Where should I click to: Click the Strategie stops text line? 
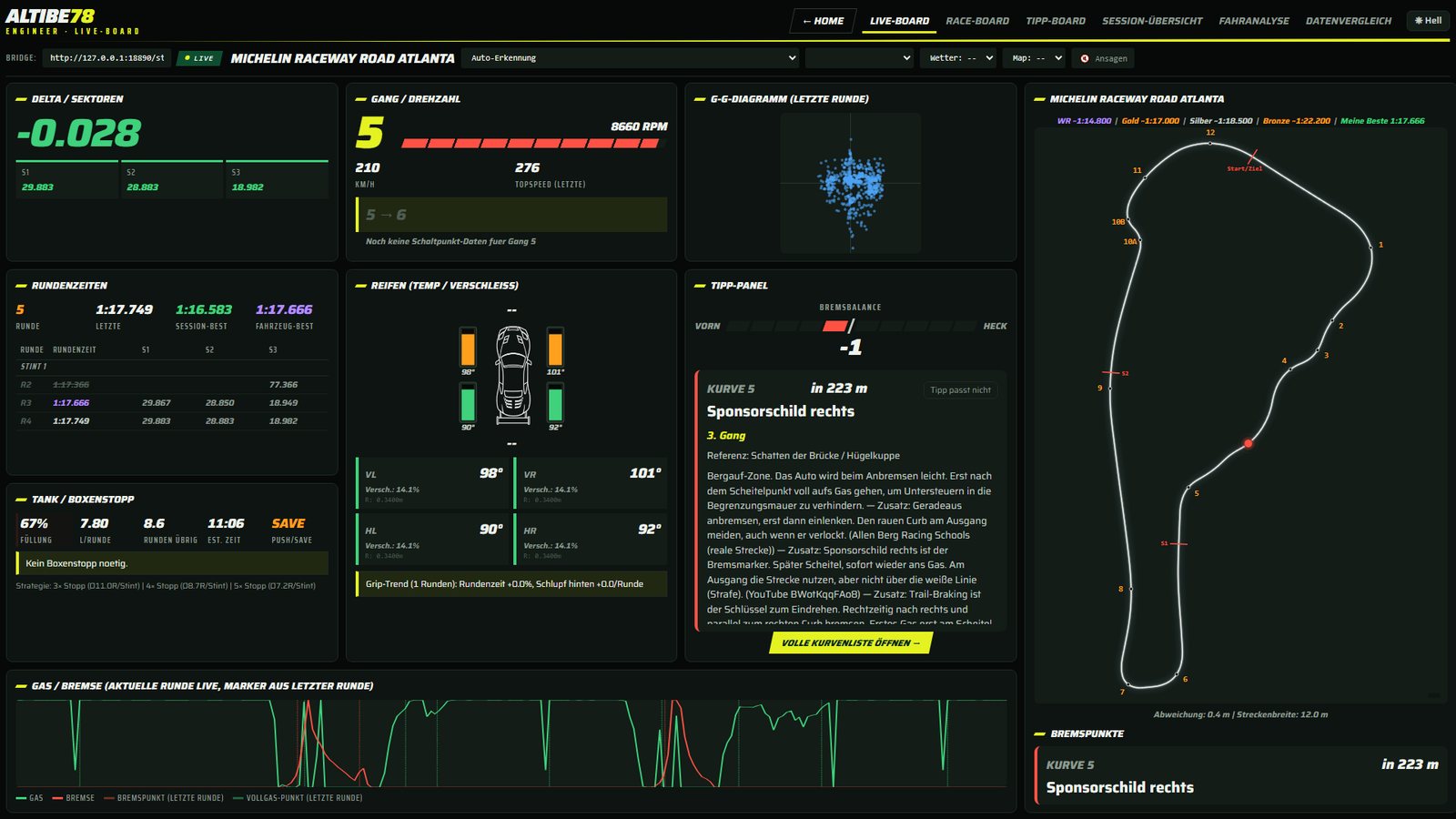point(166,586)
